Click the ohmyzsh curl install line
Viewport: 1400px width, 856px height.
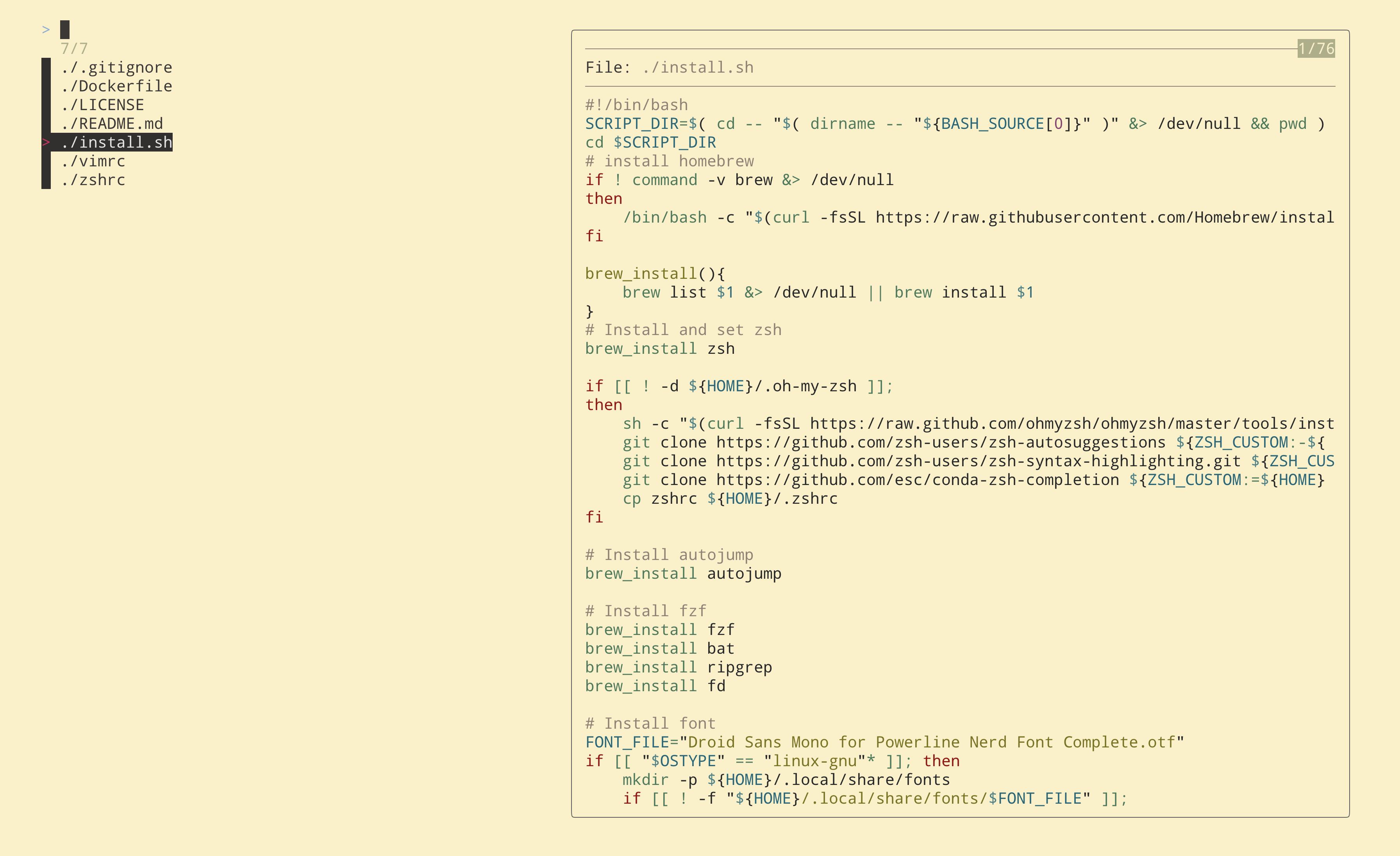click(x=979, y=424)
